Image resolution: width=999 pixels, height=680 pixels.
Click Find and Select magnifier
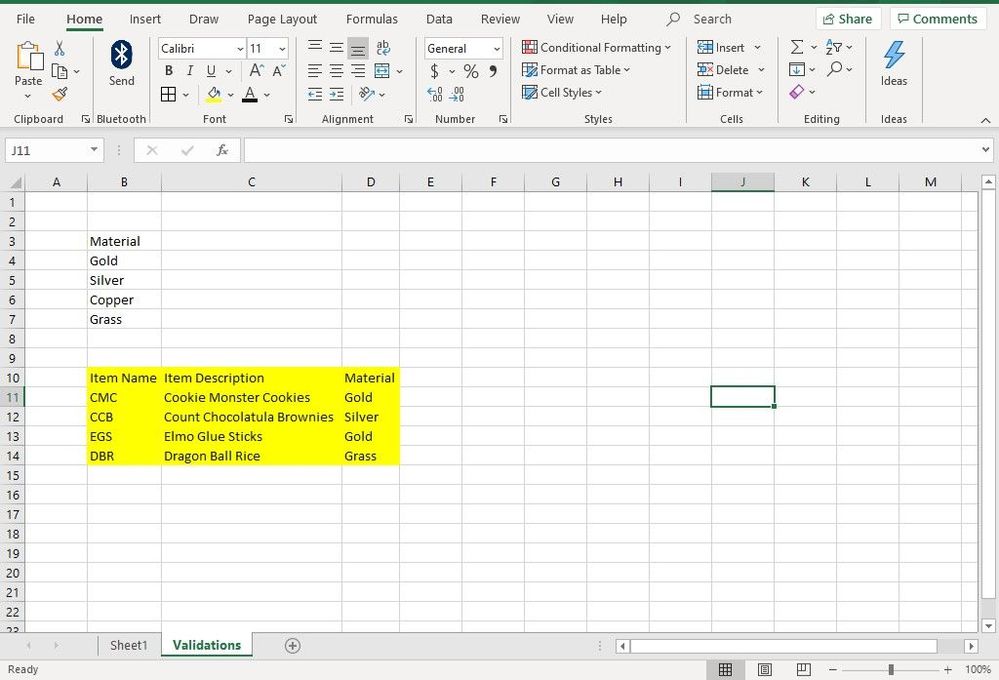tap(834, 69)
